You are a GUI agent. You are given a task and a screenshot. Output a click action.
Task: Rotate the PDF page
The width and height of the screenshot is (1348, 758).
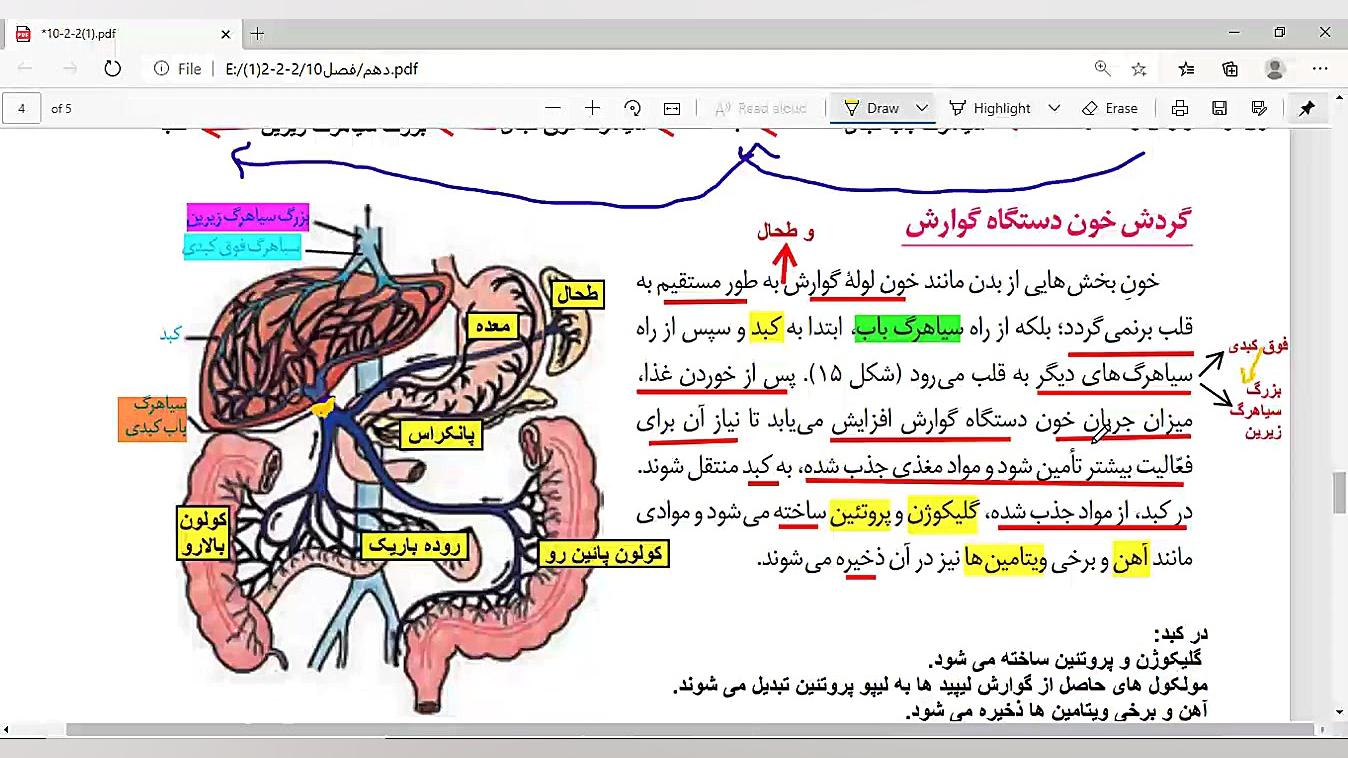coord(632,108)
